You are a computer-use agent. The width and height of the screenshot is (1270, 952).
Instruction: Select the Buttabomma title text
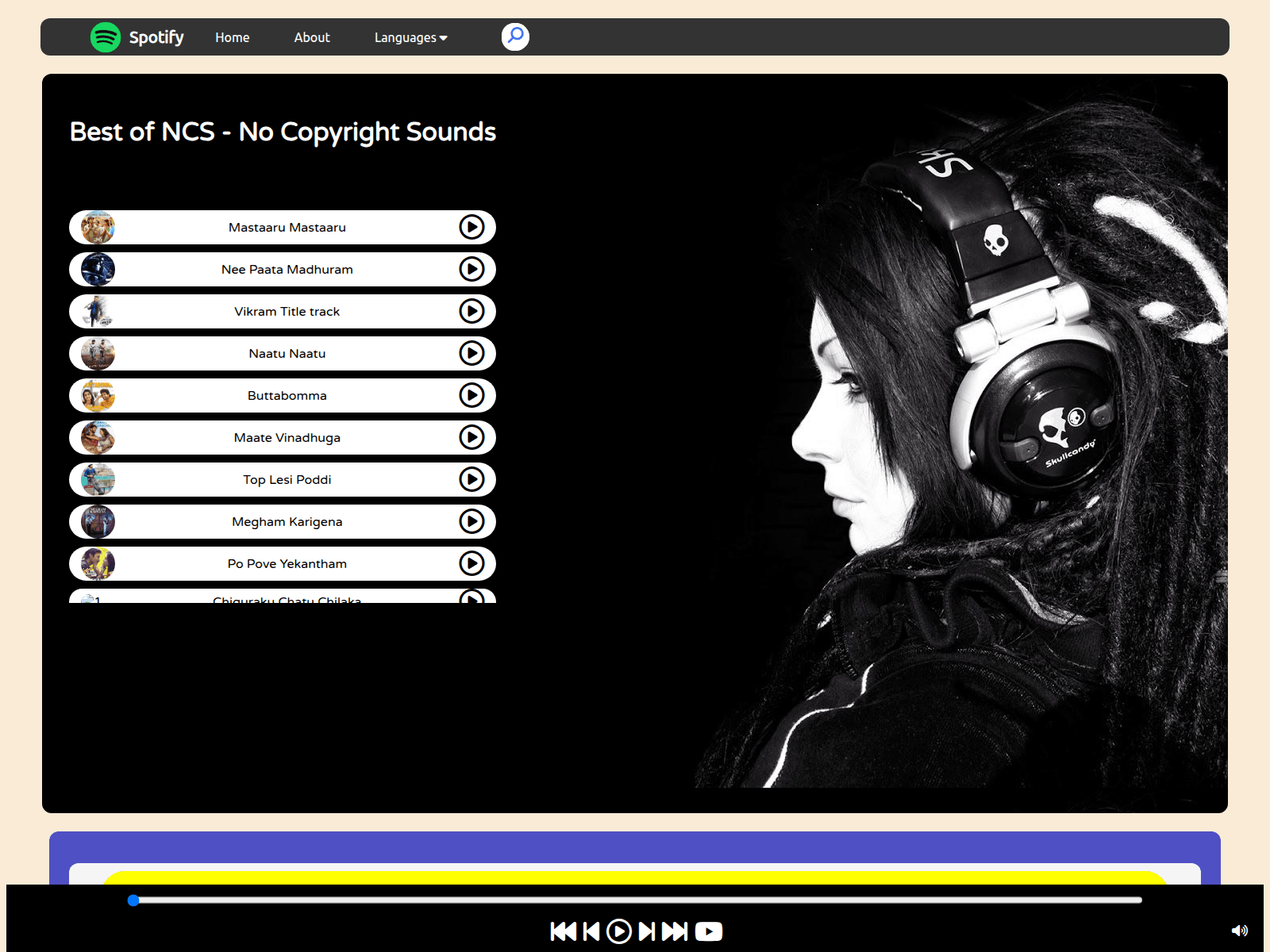click(x=287, y=395)
